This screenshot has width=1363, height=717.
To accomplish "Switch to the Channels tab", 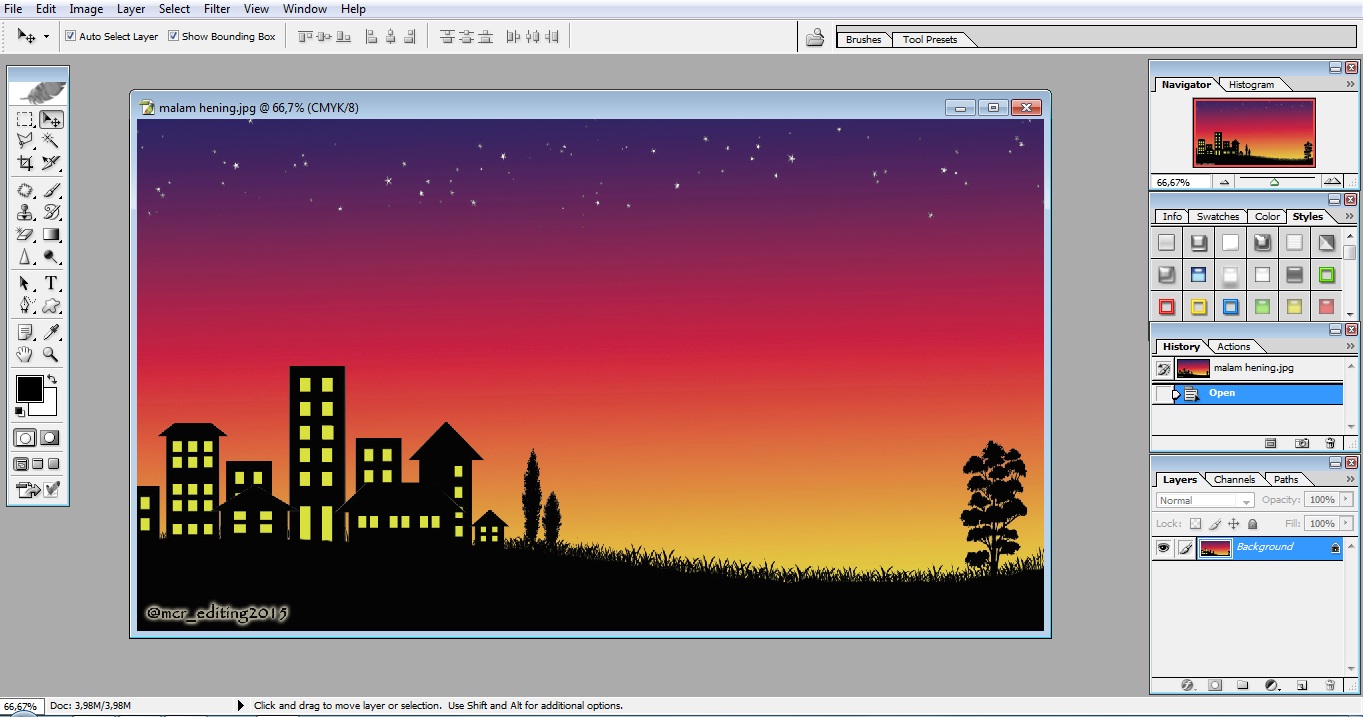I will pyautogui.click(x=1234, y=480).
